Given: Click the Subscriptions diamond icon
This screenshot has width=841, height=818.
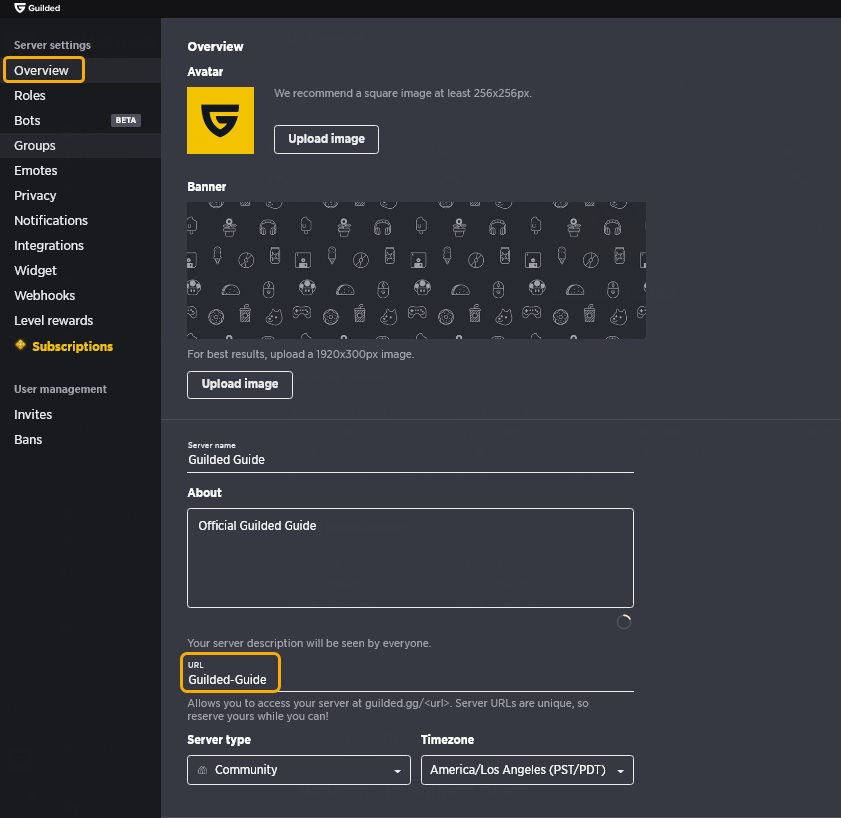Looking at the screenshot, I should click(20, 345).
